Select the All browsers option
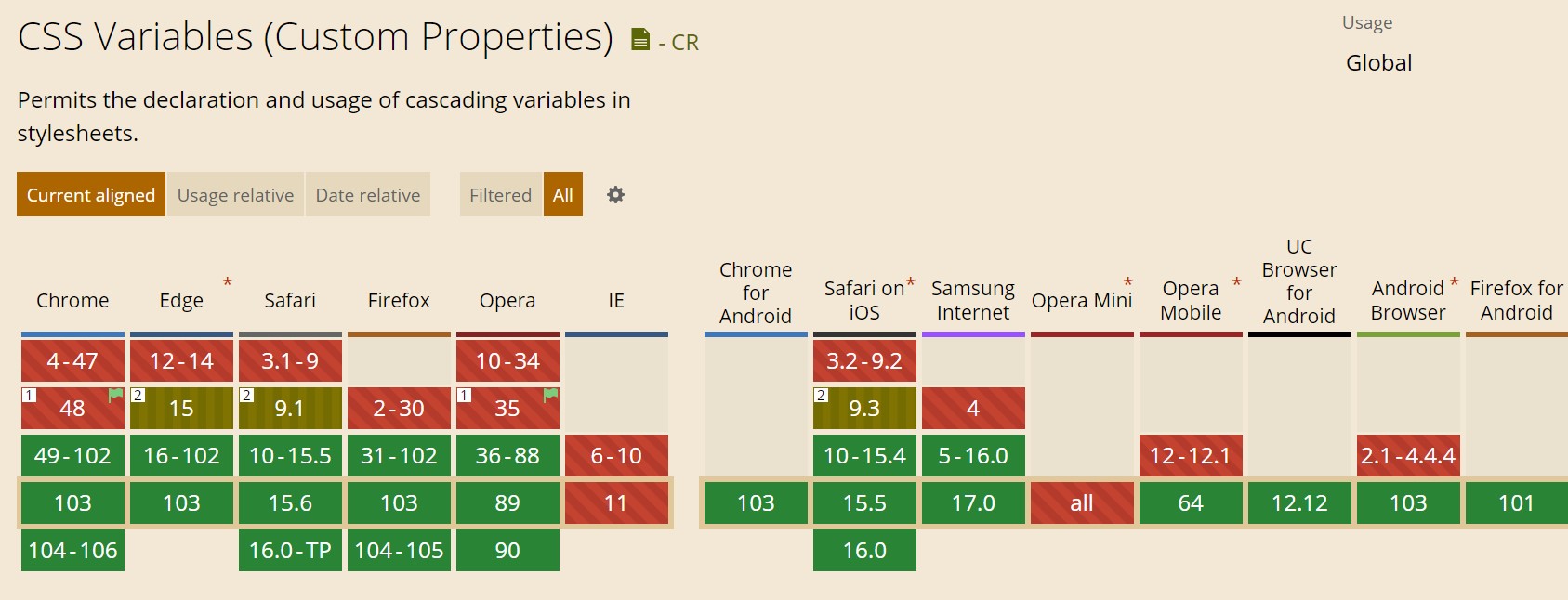Viewport: 1568px width, 600px height. (x=563, y=195)
